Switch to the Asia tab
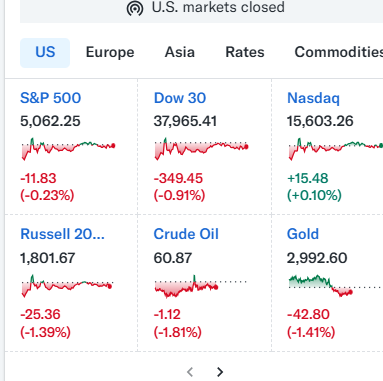Viewport: 383px width, 381px height. pos(180,52)
